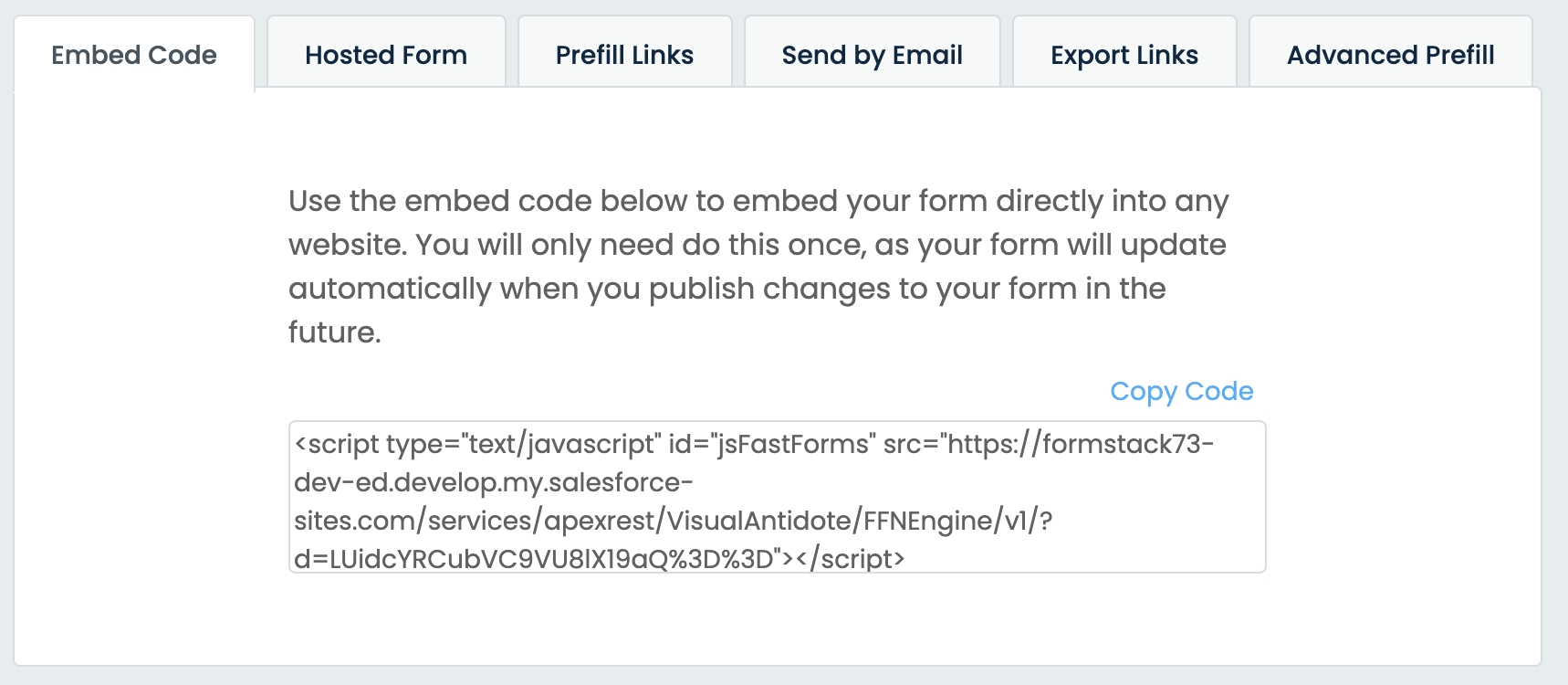Open the Prefill Links tab
This screenshot has height=685, width=1568.
click(x=624, y=55)
